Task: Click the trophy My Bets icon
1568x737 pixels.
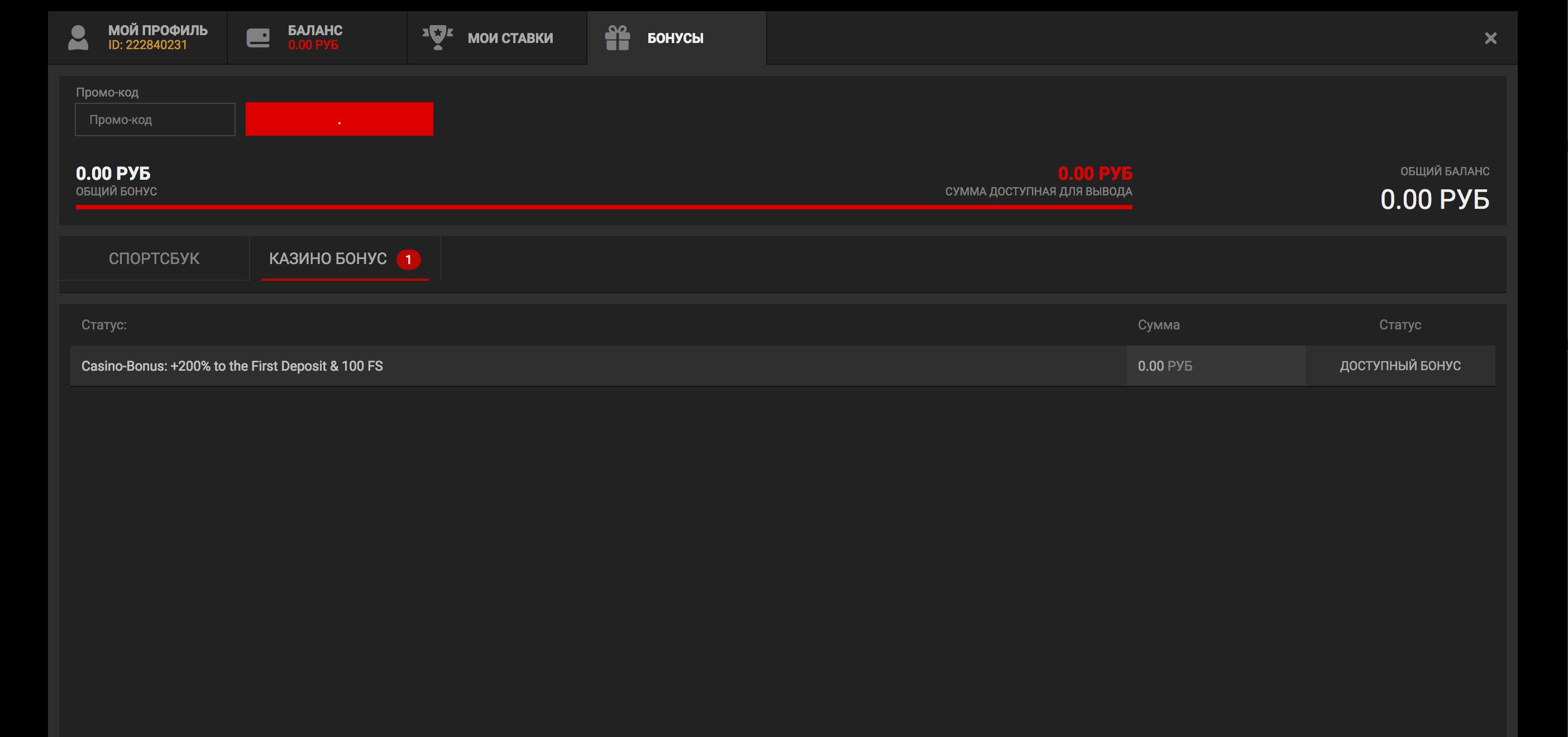Action: [438, 38]
